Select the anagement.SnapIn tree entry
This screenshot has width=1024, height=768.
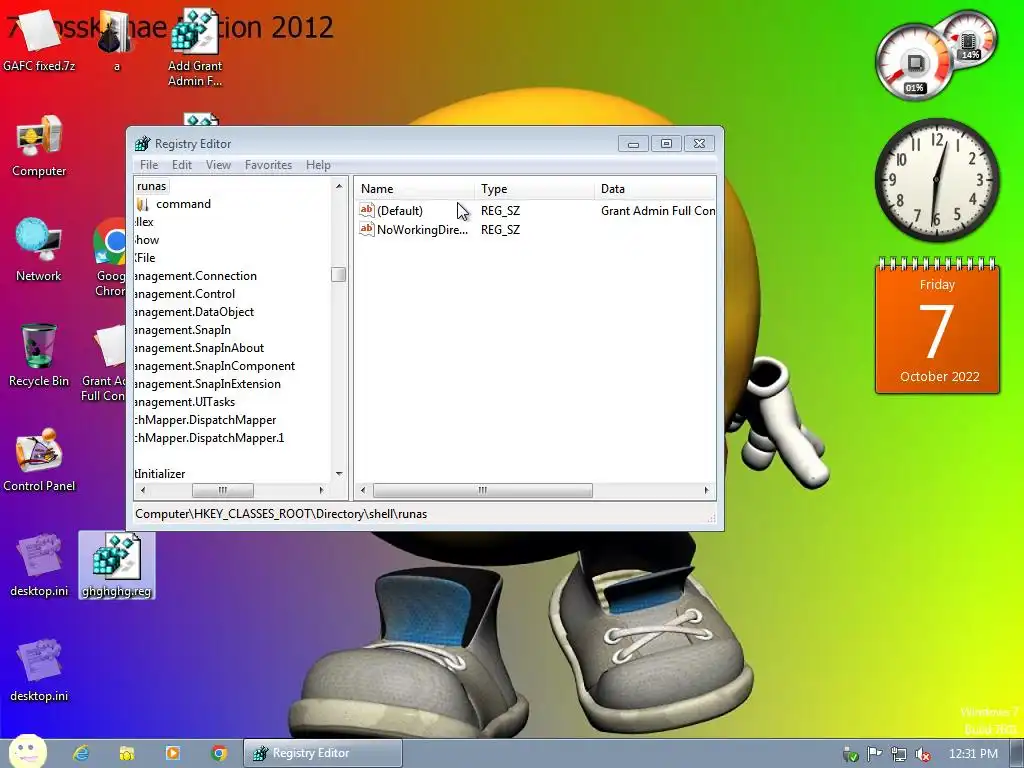click(x=182, y=330)
